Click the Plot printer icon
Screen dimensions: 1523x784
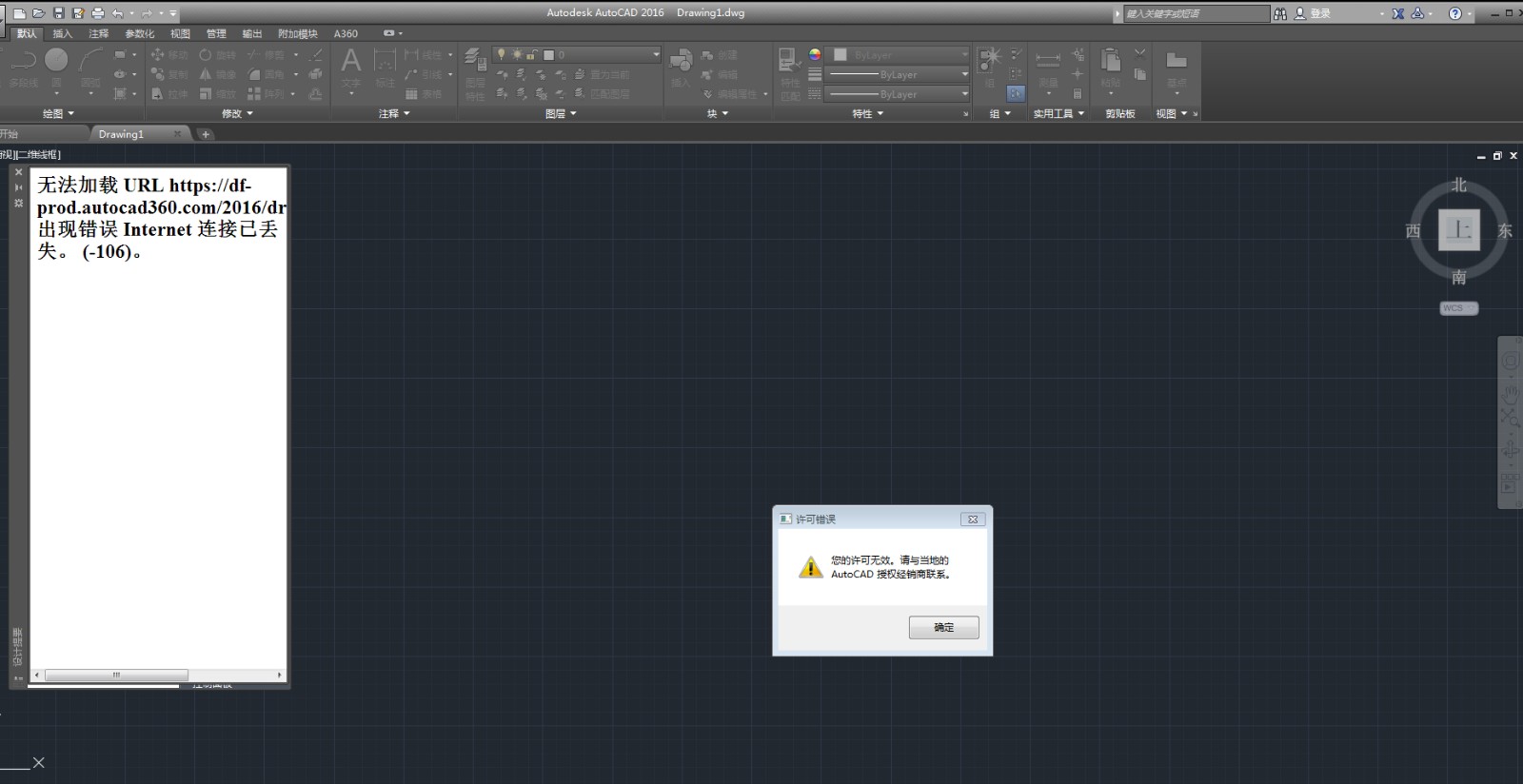[x=97, y=13]
